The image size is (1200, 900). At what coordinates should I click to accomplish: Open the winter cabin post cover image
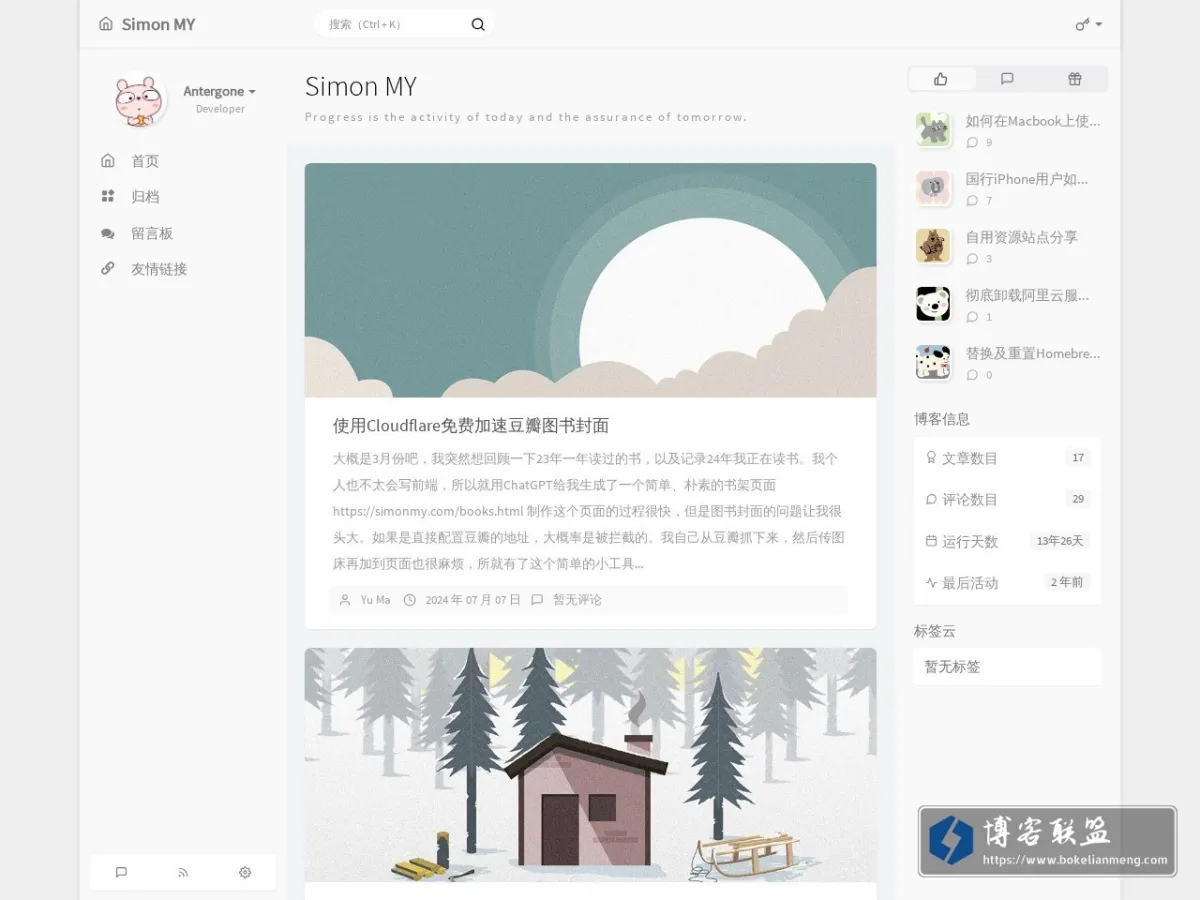(590, 765)
